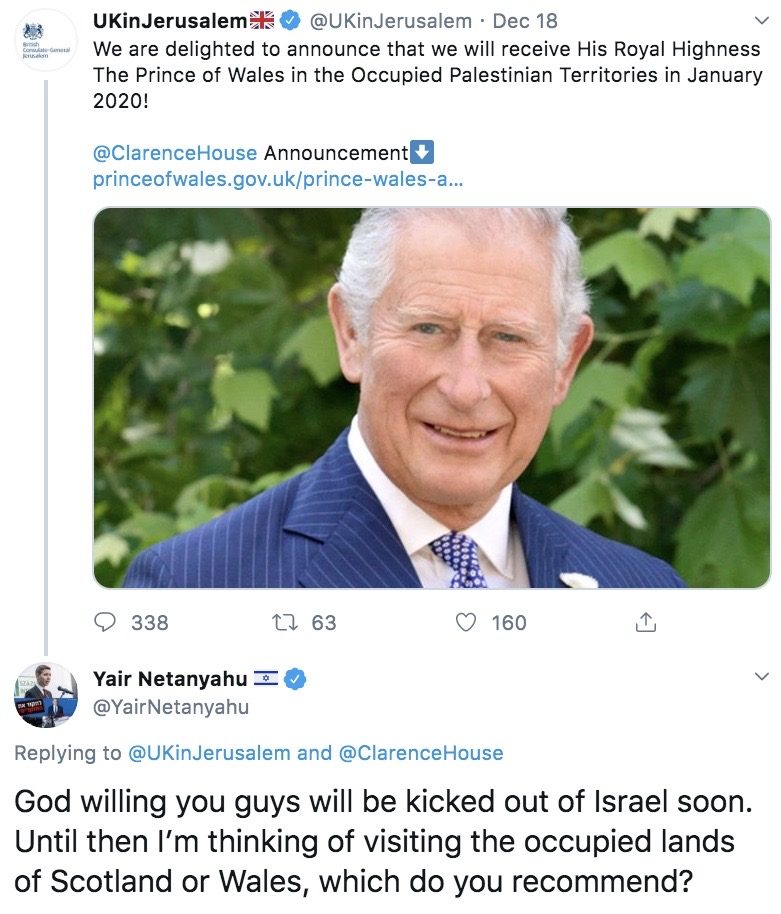Click the Yair Netanyahu display name
The image size is (781, 914).
tap(170, 680)
